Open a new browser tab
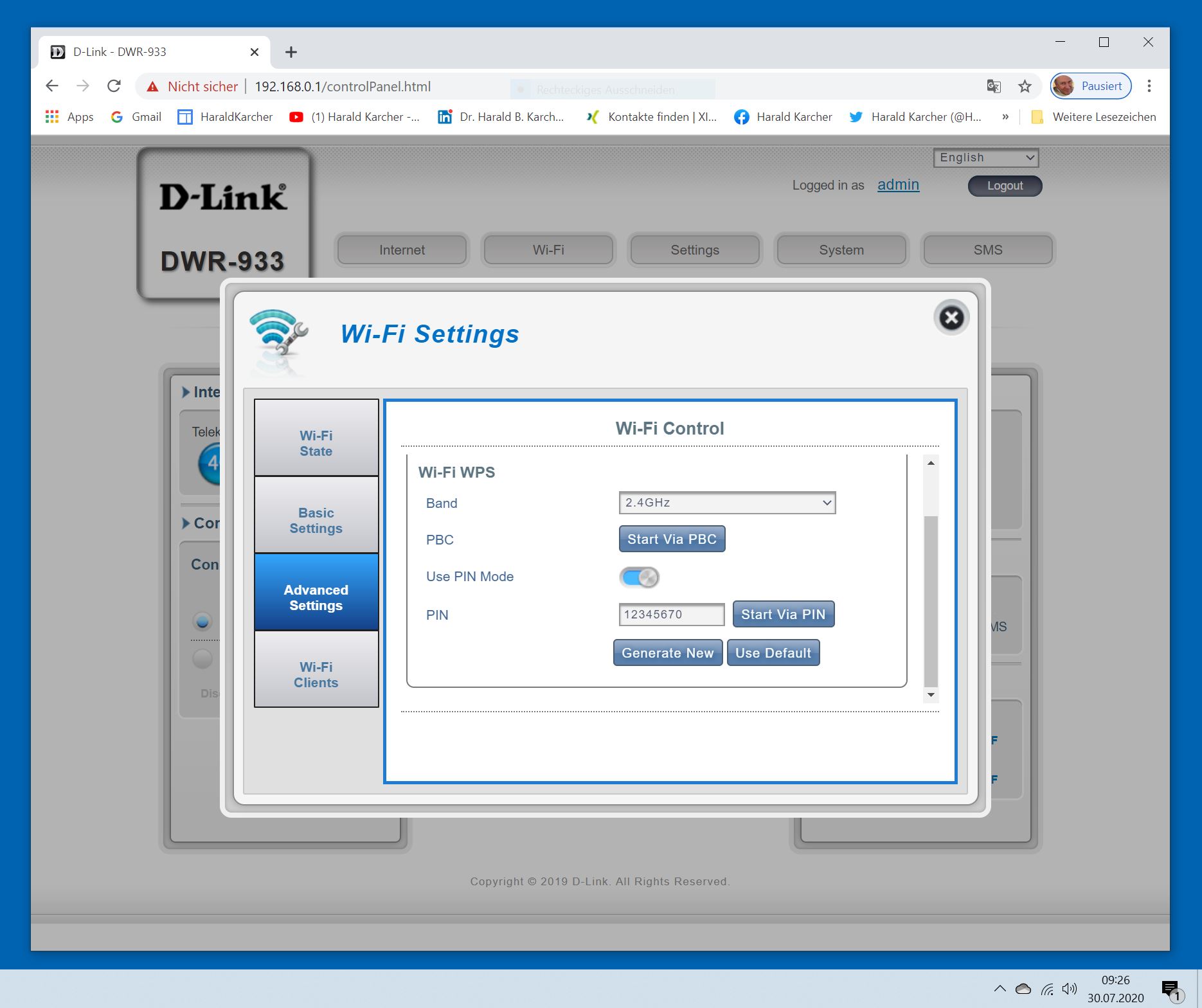This screenshot has height=1008, width=1202. [291, 52]
